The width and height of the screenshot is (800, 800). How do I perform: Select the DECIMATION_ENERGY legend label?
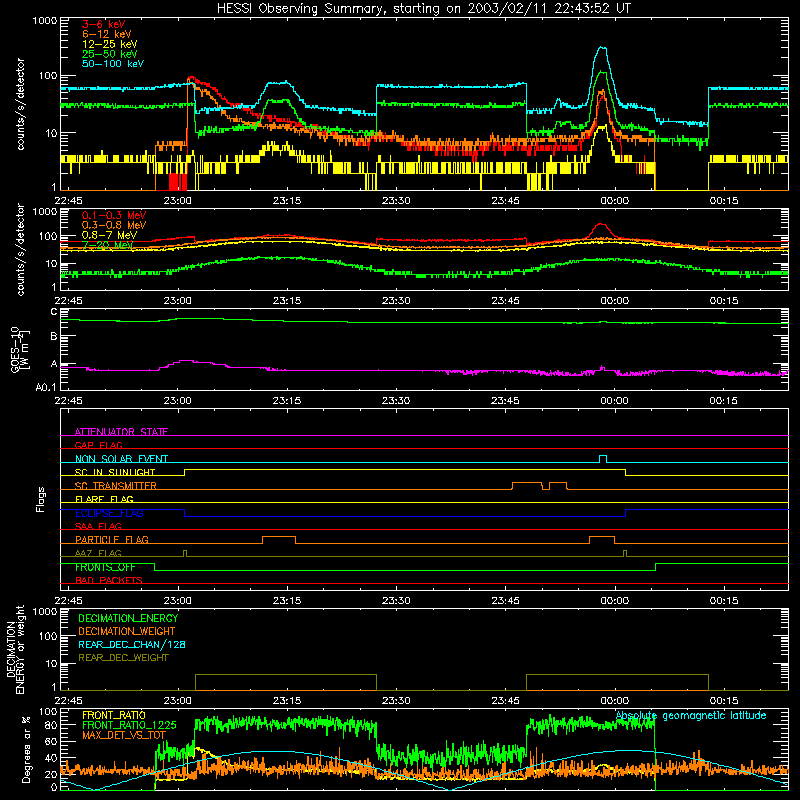[128, 618]
